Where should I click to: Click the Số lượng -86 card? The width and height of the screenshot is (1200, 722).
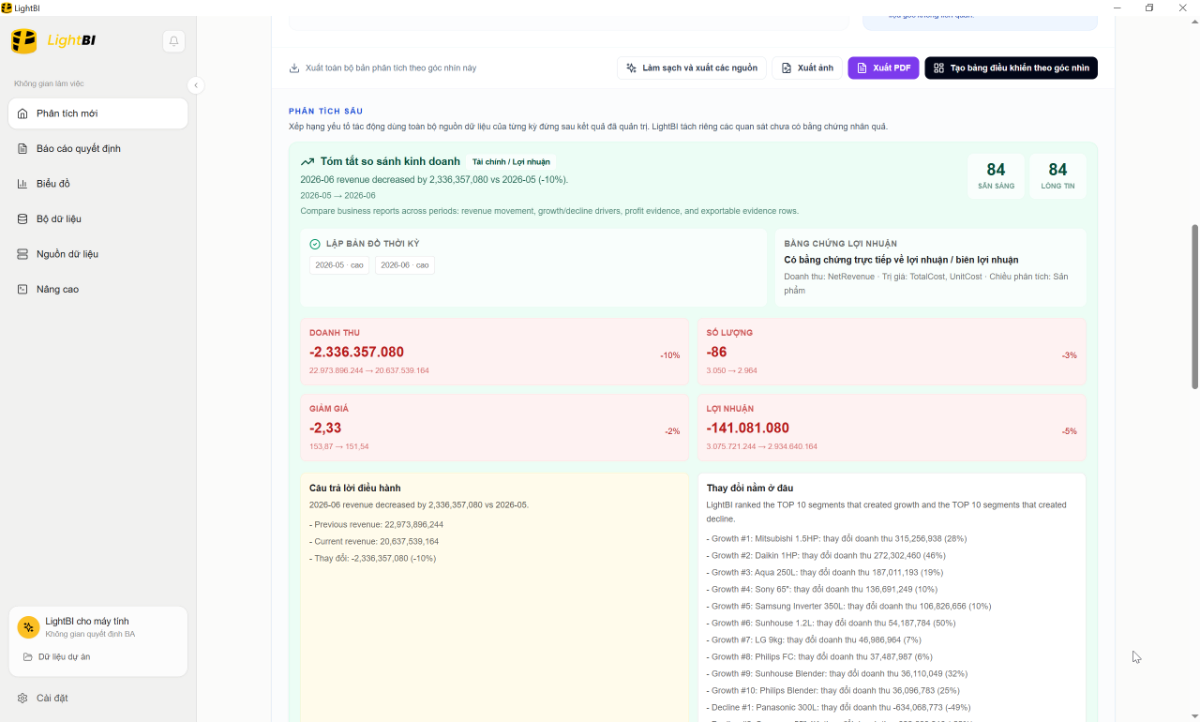892,352
